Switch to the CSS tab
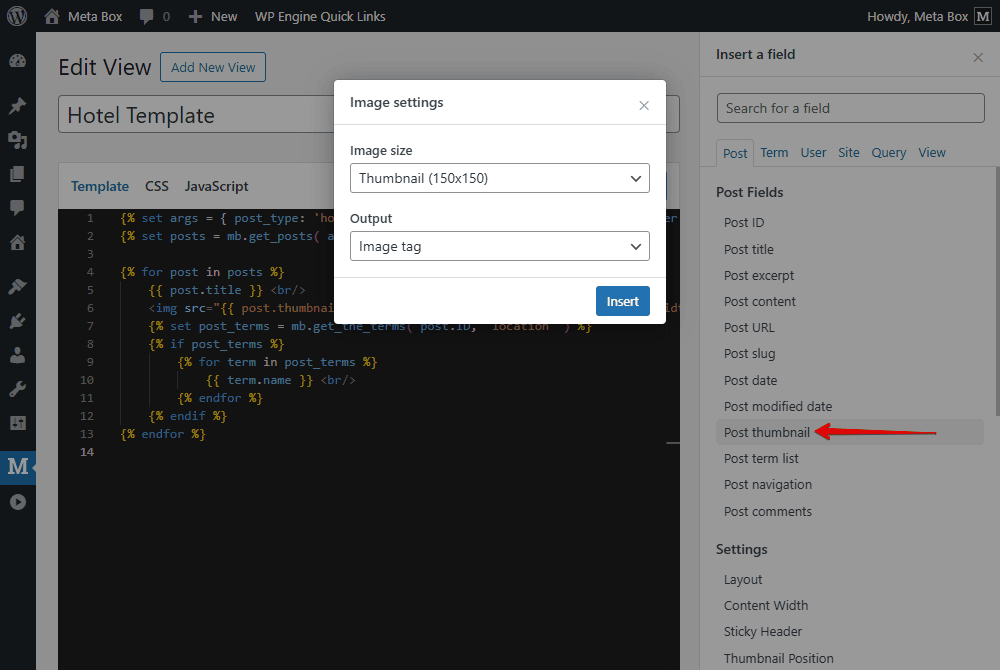 point(157,186)
